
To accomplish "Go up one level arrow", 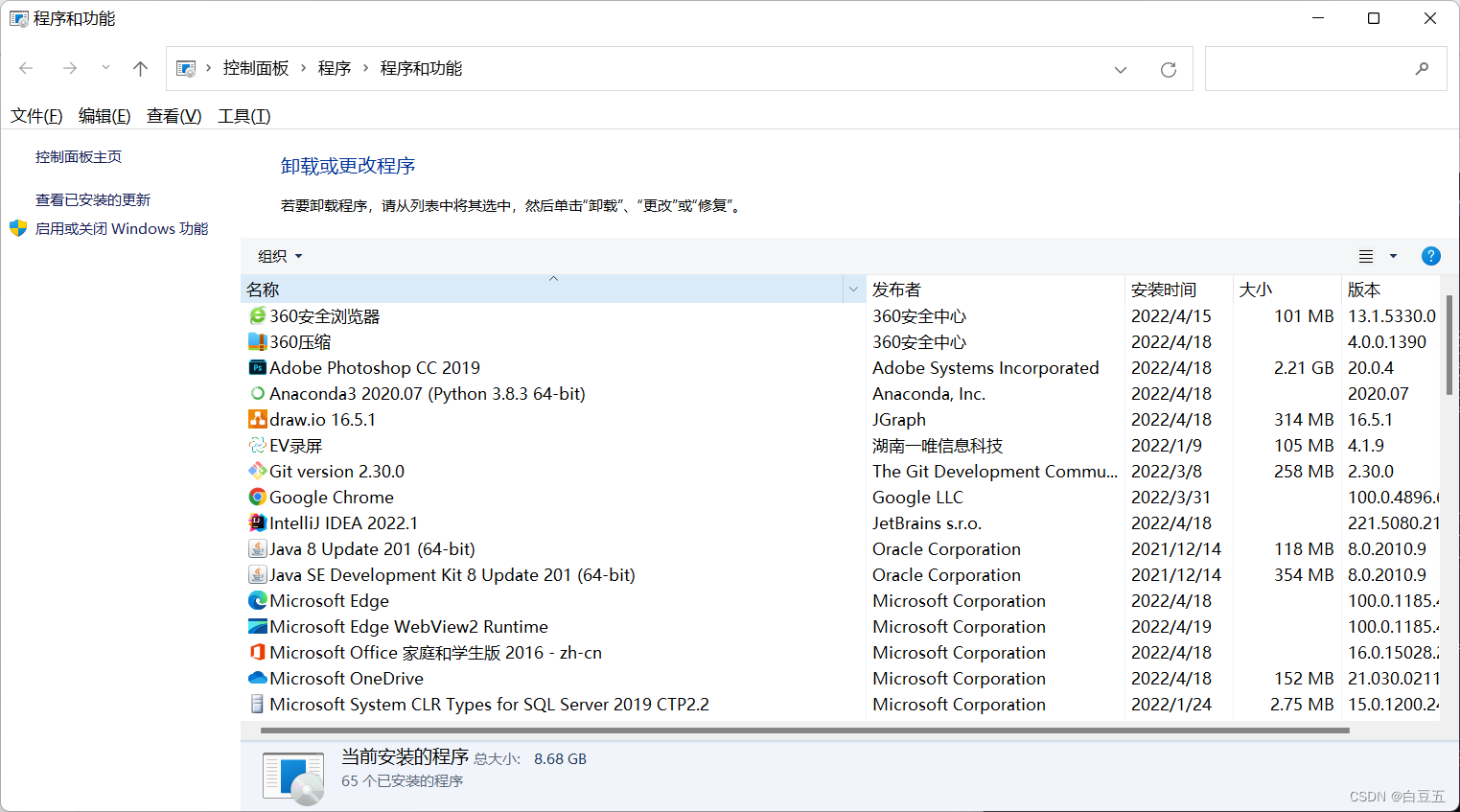I will point(140,68).
